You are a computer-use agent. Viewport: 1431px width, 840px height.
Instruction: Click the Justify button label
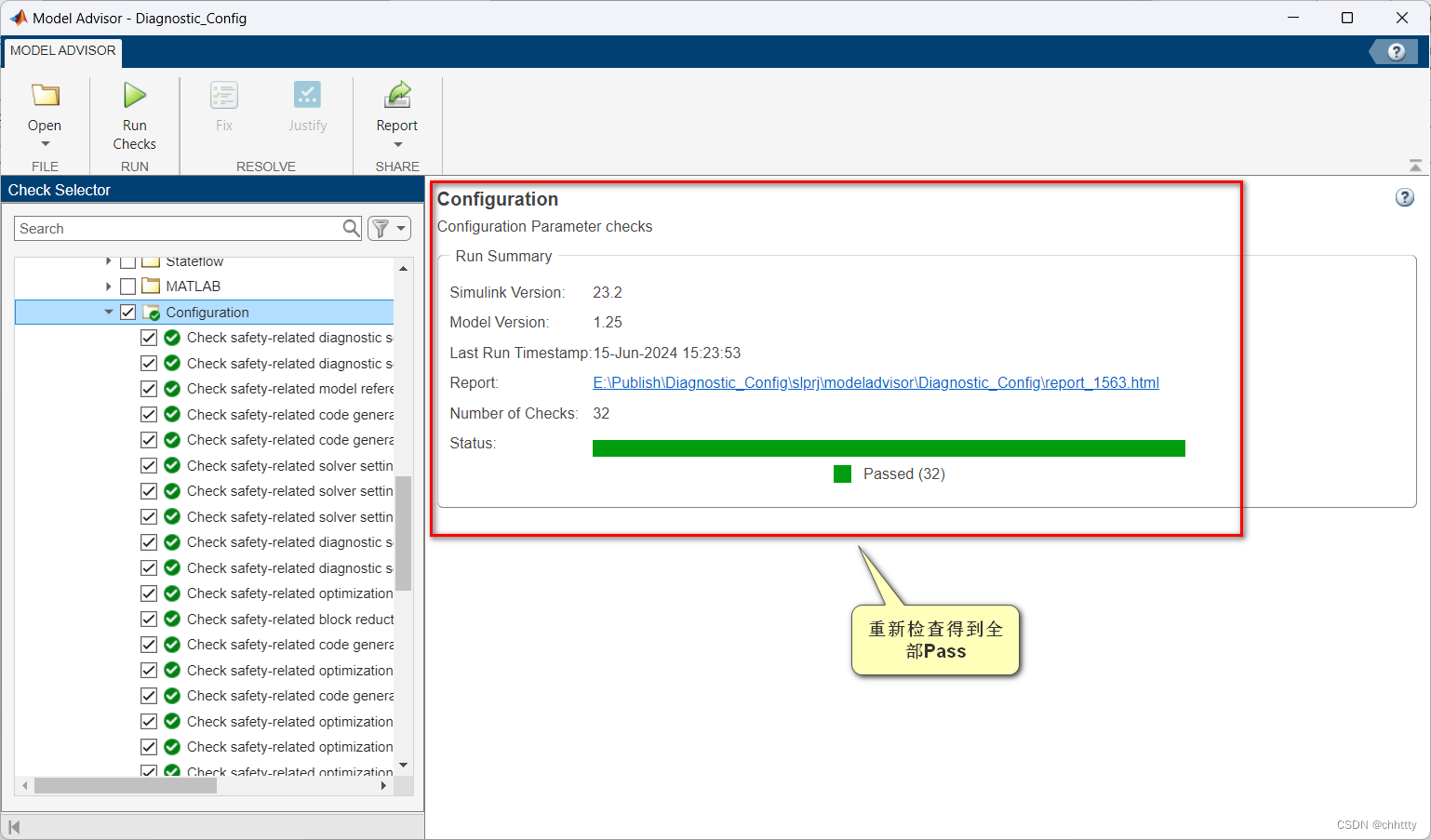307,126
